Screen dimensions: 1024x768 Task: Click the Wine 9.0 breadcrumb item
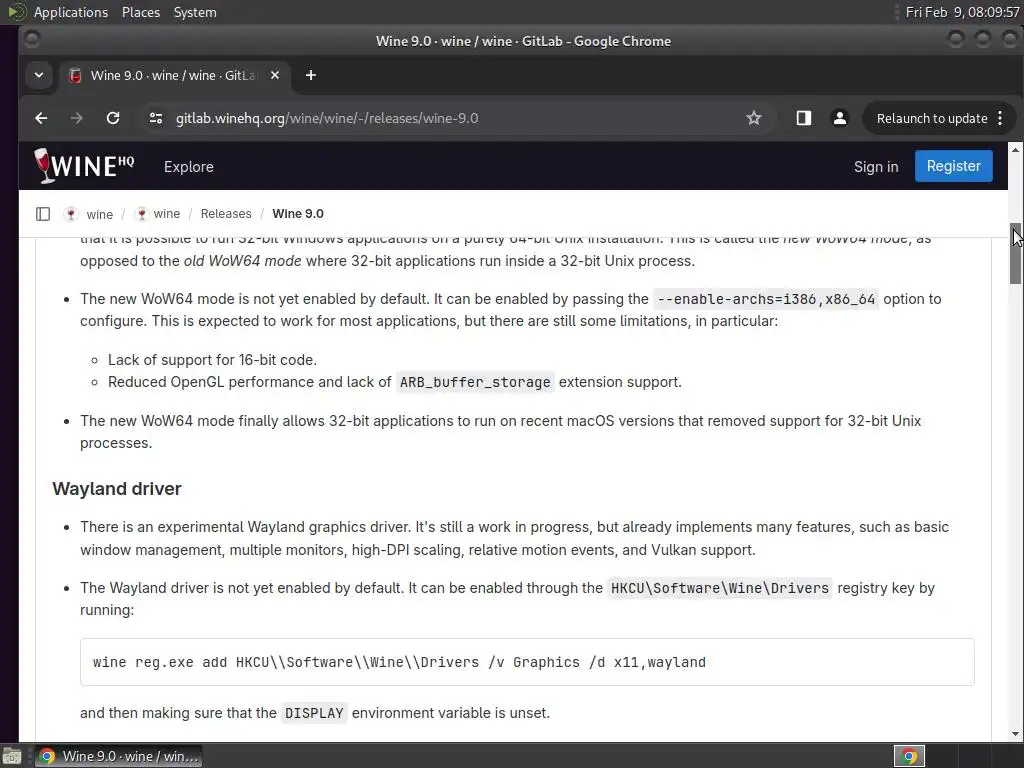coord(298,214)
